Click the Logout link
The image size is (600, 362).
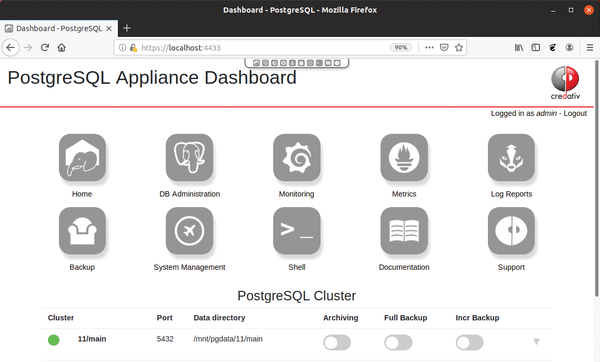[575, 113]
